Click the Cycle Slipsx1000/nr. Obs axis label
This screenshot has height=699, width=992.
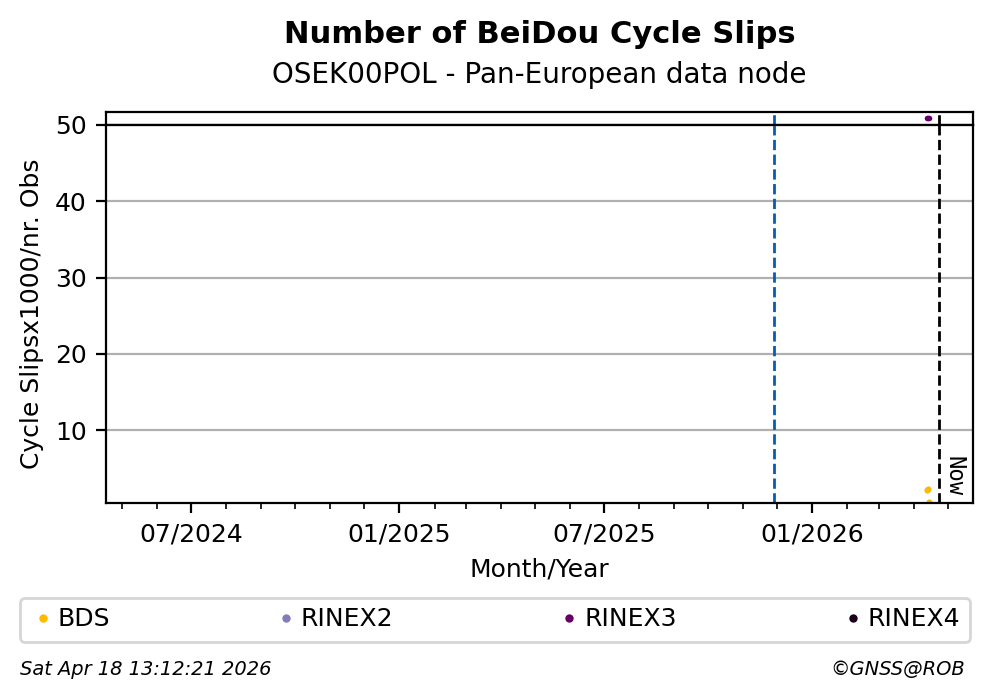pyautogui.click(x=31, y=313)
